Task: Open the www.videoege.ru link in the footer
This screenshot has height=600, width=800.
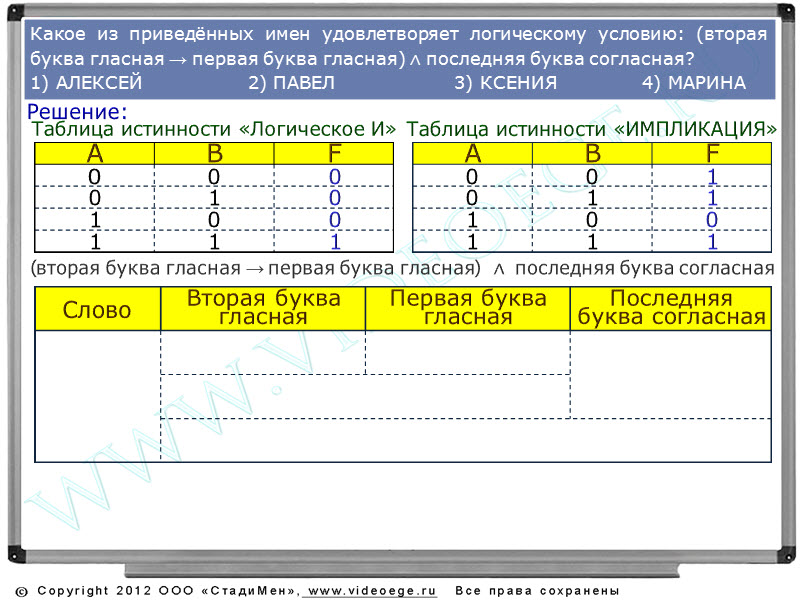Action: click(372, 590)
